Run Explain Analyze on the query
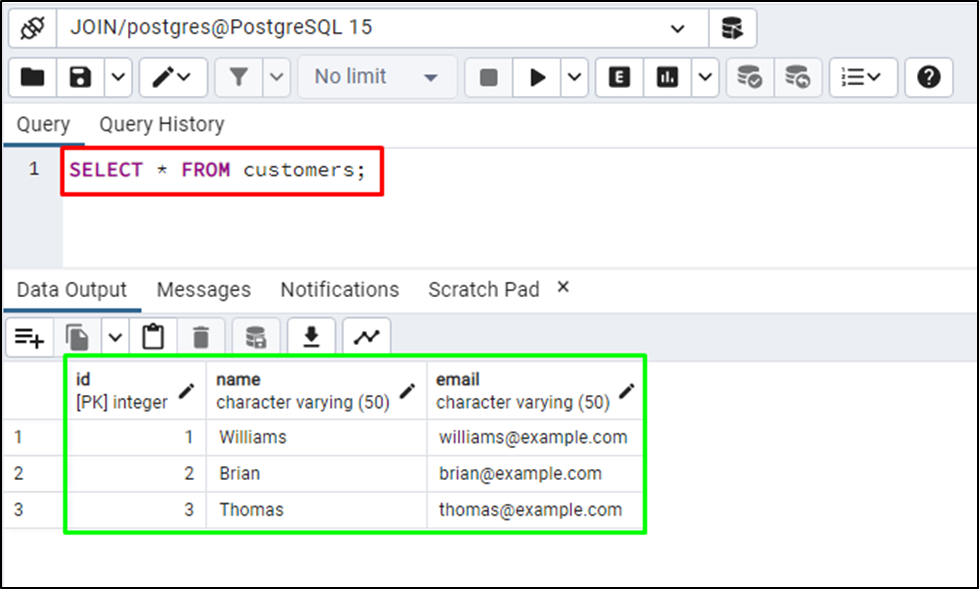 (x=666, y=77)
